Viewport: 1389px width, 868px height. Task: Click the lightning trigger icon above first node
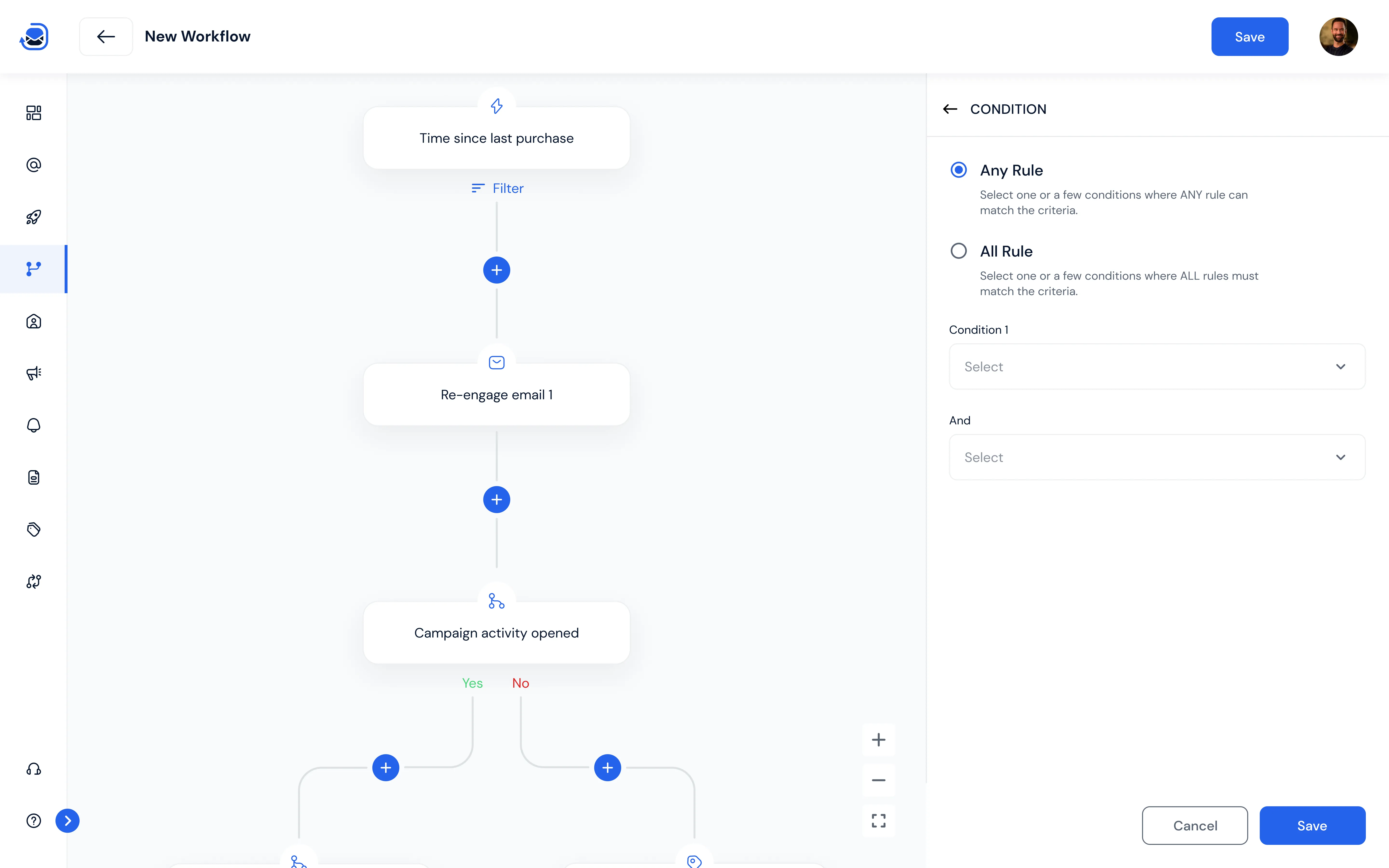(497, 106)
